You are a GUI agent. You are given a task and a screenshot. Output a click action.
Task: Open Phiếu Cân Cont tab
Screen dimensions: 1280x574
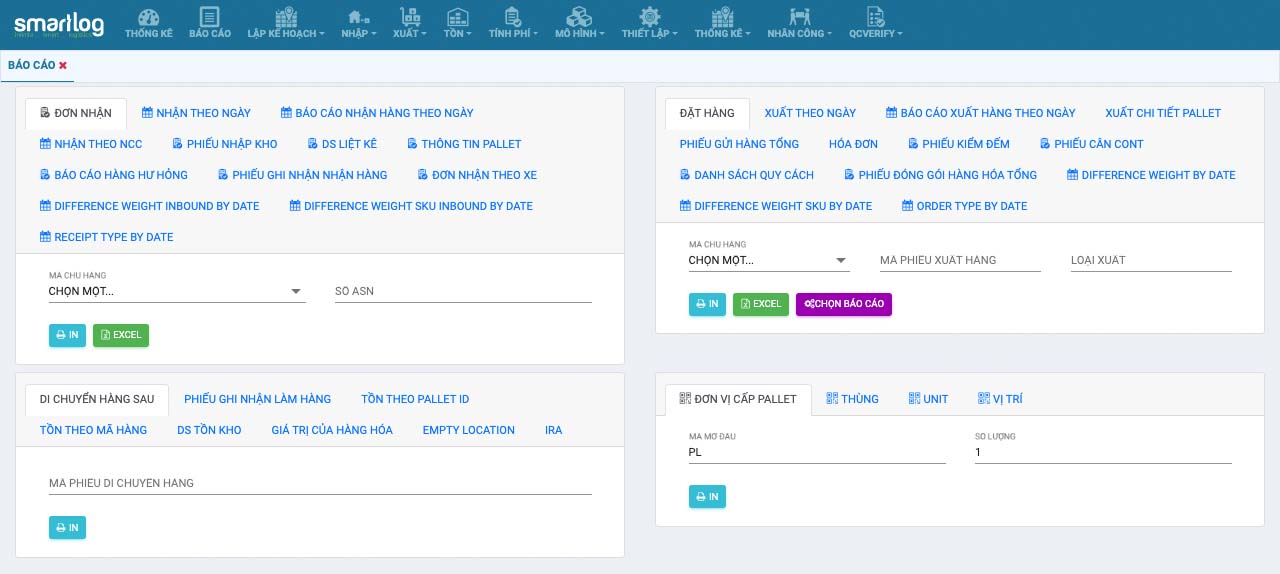[x=1092, y=144]
